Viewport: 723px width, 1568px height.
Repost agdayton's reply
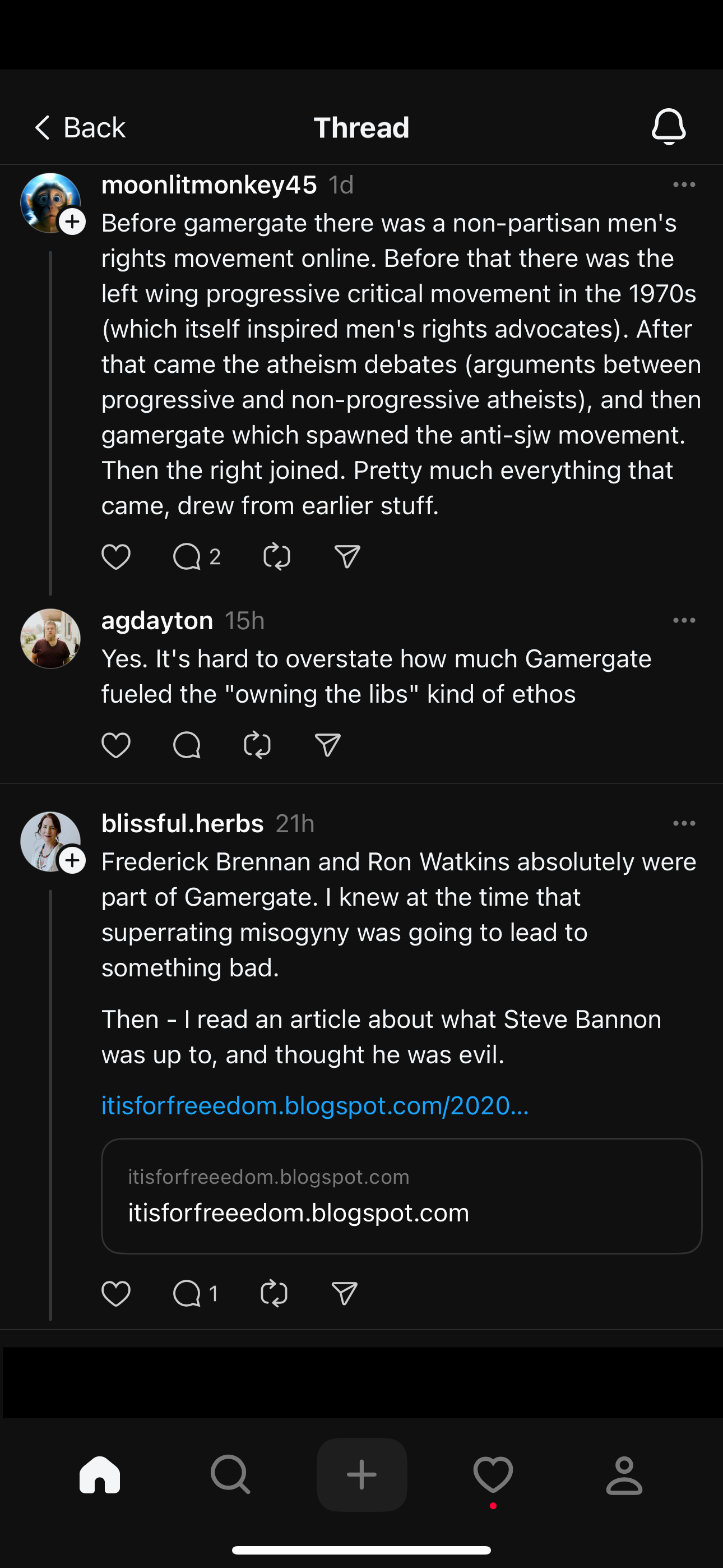(257, 745)
